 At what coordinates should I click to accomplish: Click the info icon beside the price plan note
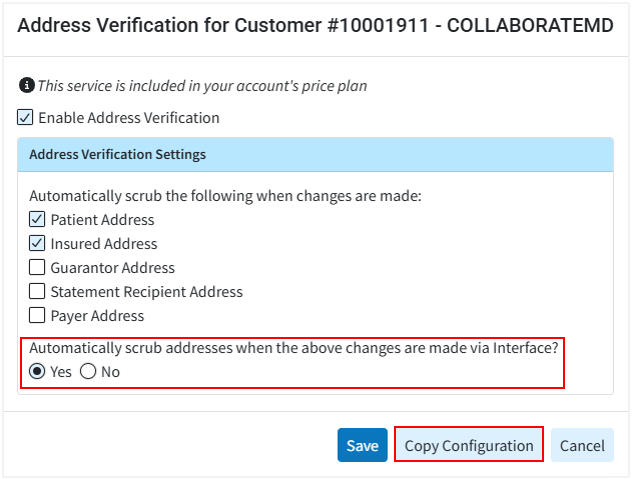pyautogui.click(x=26, y=86)
